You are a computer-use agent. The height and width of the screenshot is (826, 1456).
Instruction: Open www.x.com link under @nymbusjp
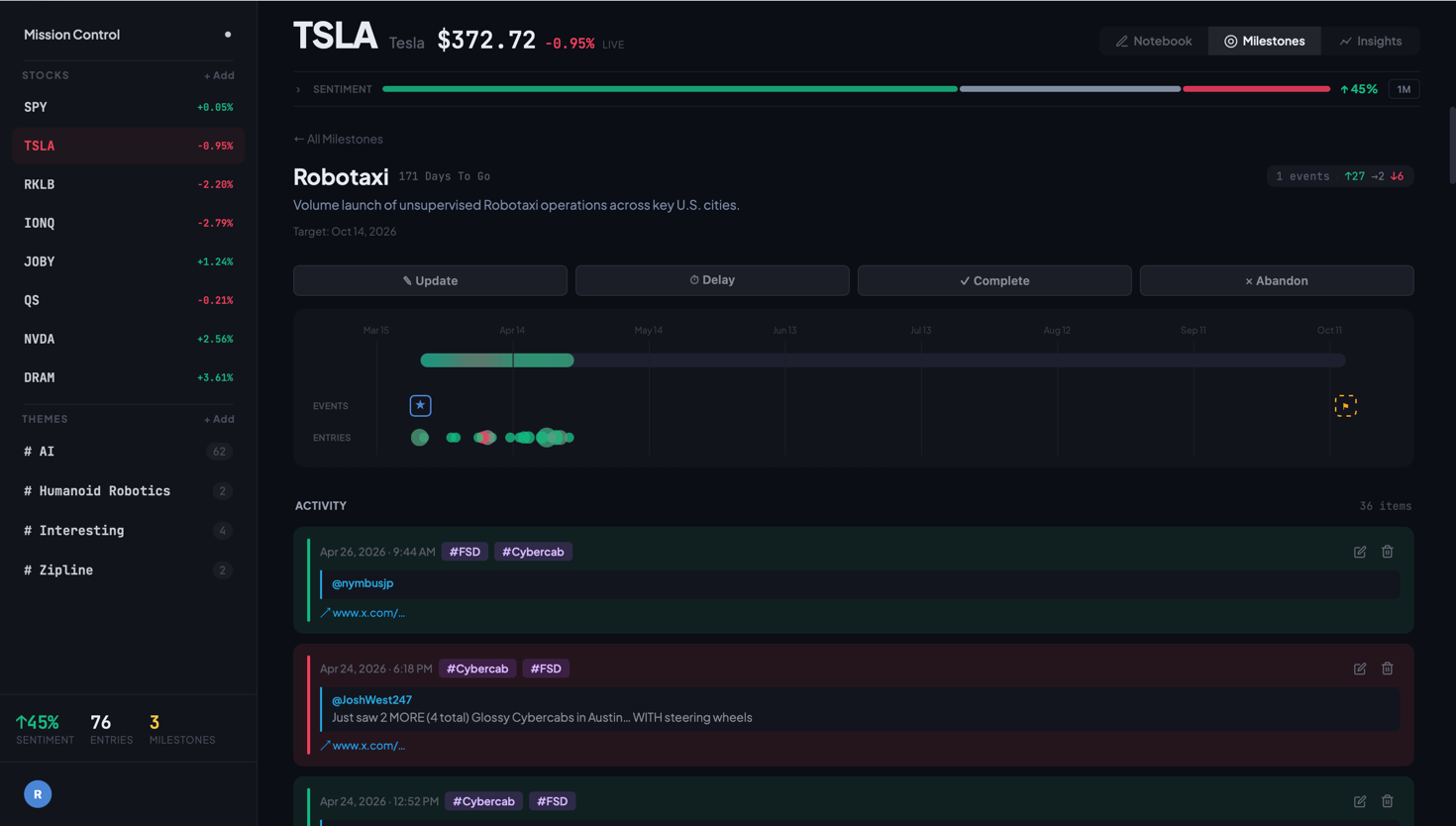[363, 613]
